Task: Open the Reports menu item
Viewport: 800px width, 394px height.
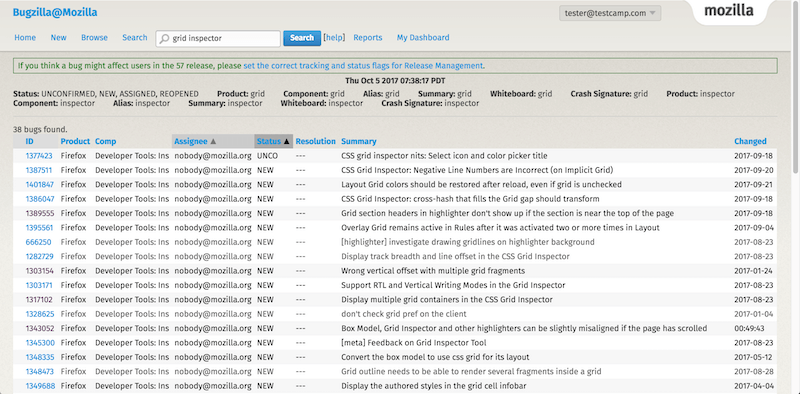Action: [x=368, y=37]
